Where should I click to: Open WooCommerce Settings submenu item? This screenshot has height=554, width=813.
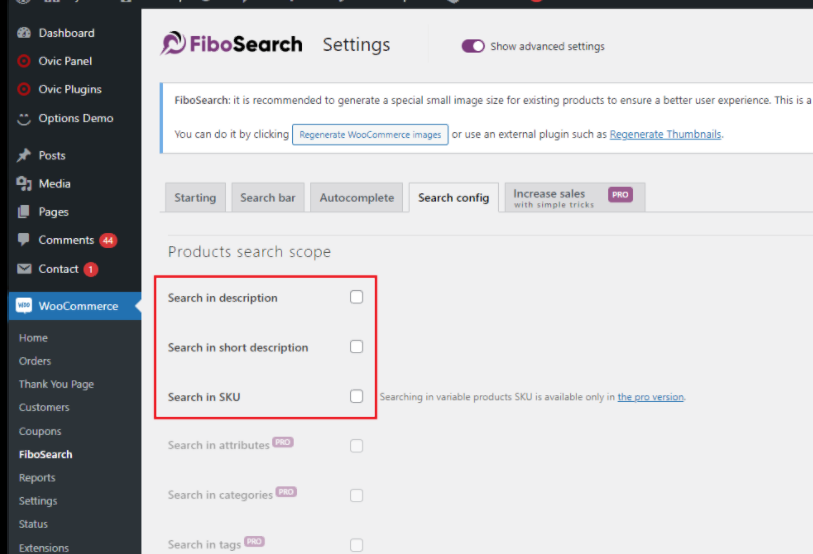(38, 501)
